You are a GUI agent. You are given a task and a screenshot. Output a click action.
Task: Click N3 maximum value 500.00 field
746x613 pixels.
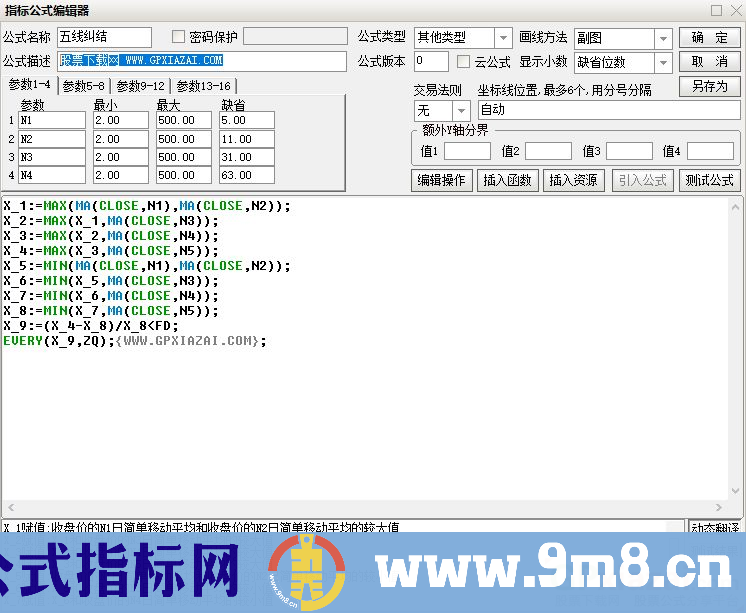[x=184, y=157]
